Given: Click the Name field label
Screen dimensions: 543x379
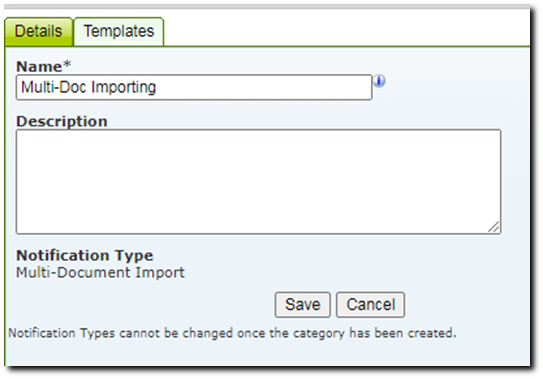Looking at the screenshot, I should [39, 66].
